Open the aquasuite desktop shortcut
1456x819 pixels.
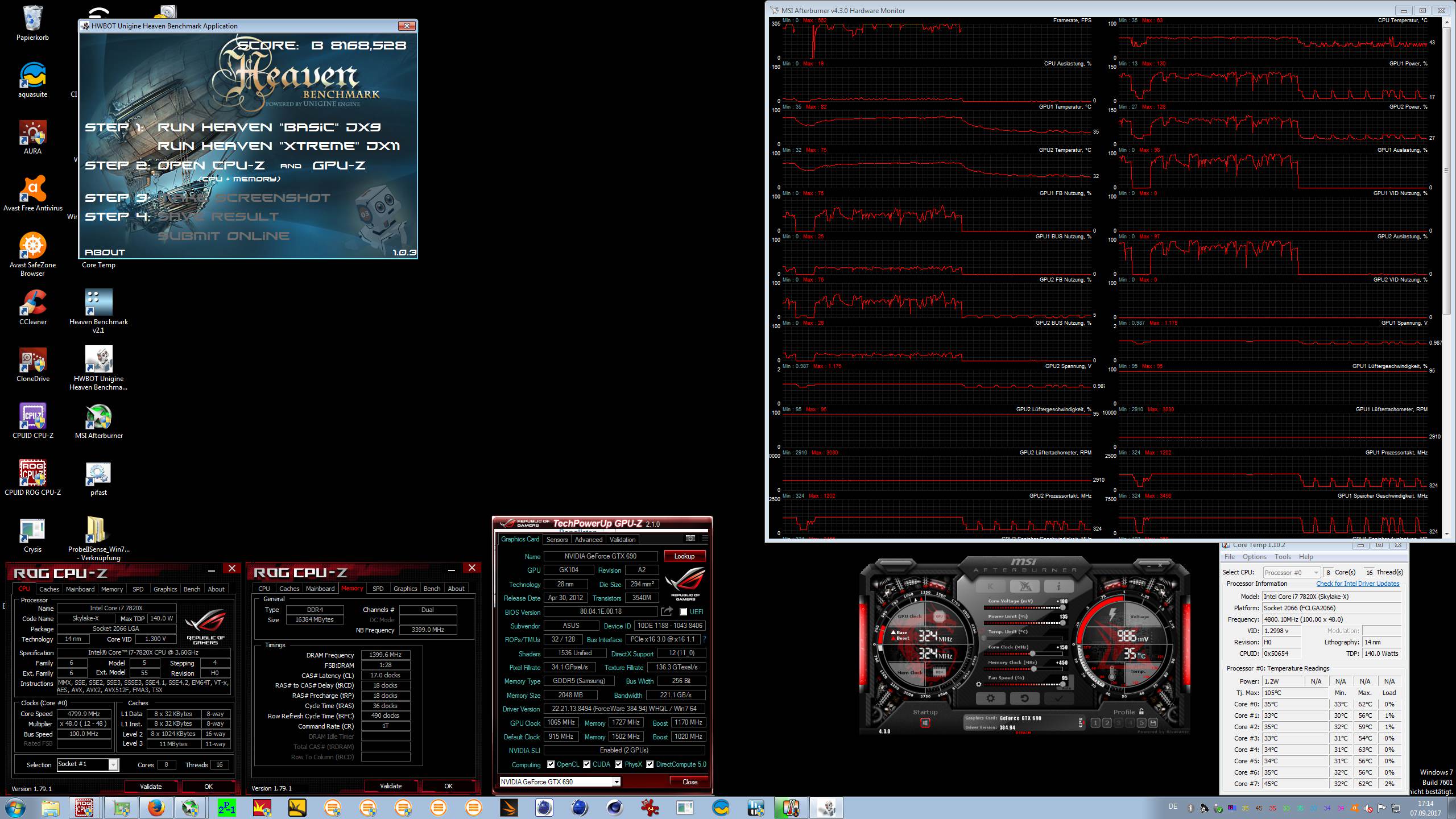[x=32, y=80]
